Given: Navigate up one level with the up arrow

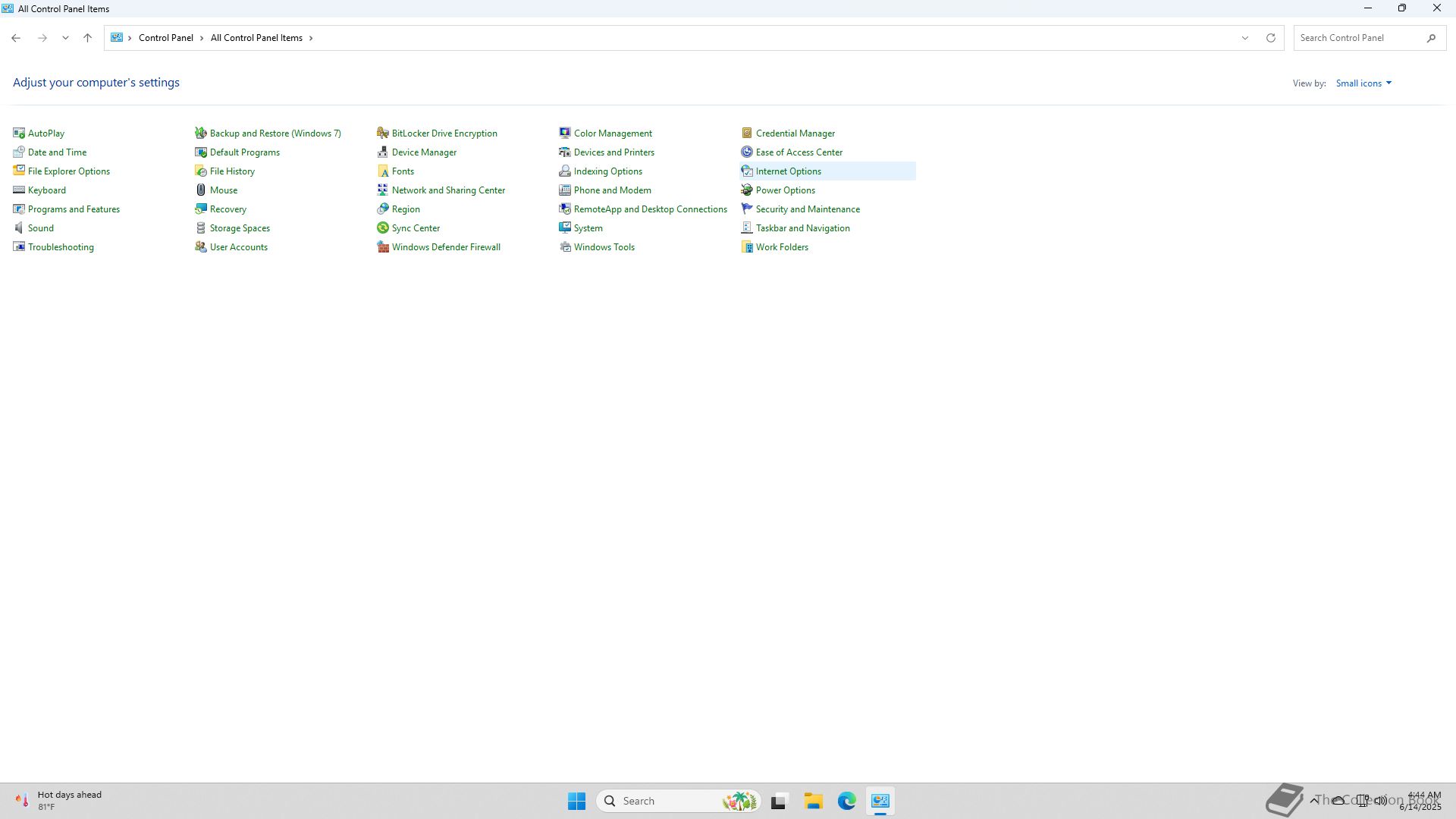Looking at the screenshot, I should click(x=87, y=38).
